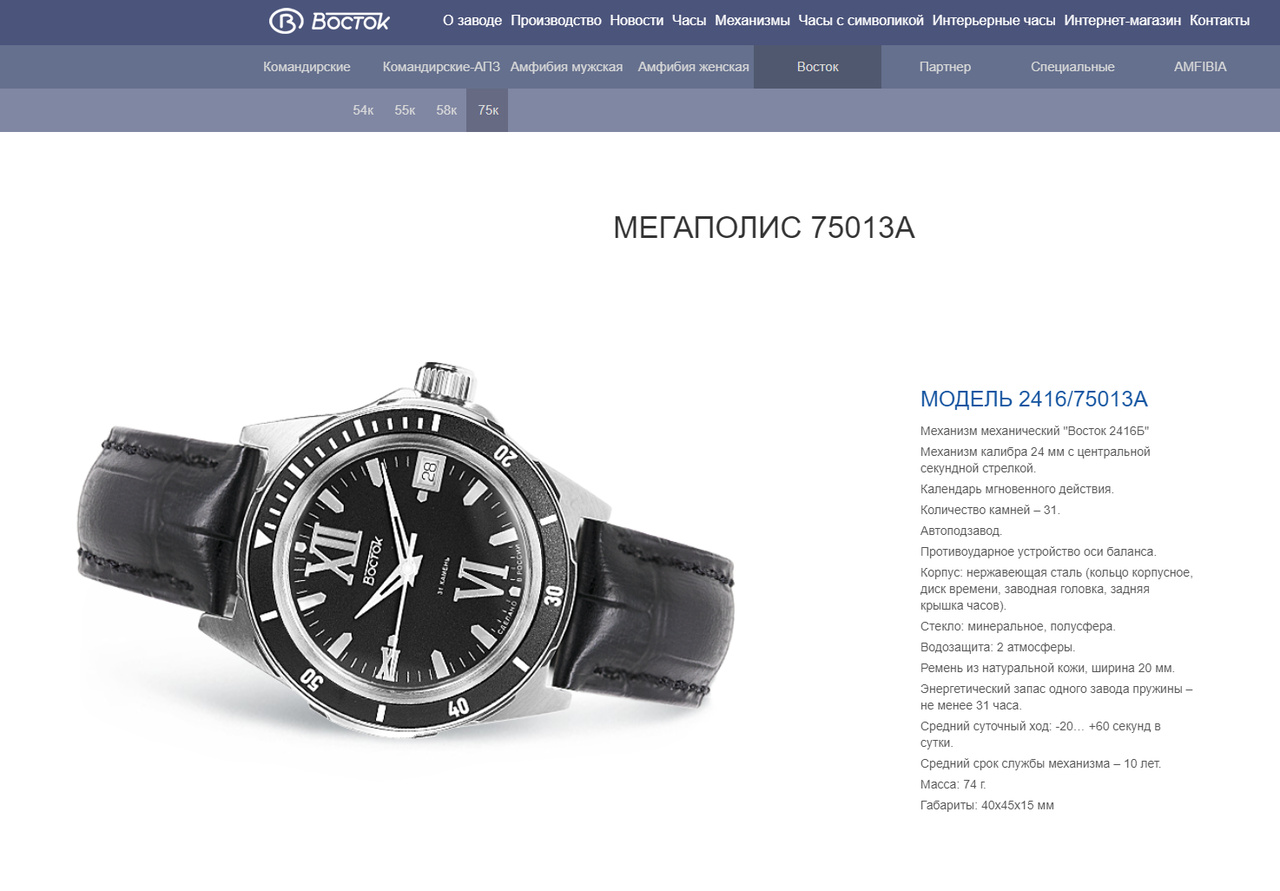
Task: Switch to the AMFIBIA category tab
Action: click(1200, 67)
